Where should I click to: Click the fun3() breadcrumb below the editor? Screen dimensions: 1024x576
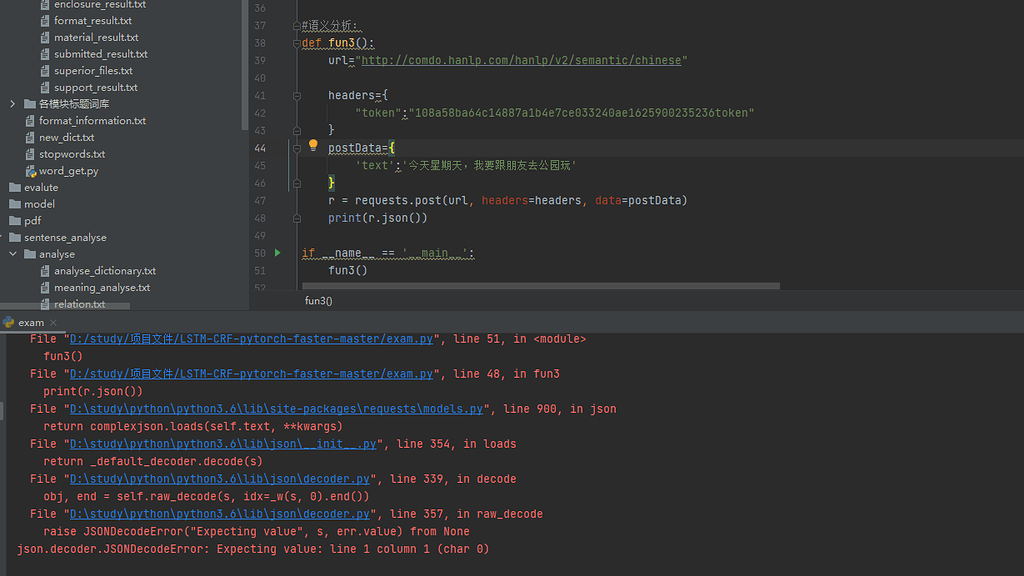coord(317,300)
